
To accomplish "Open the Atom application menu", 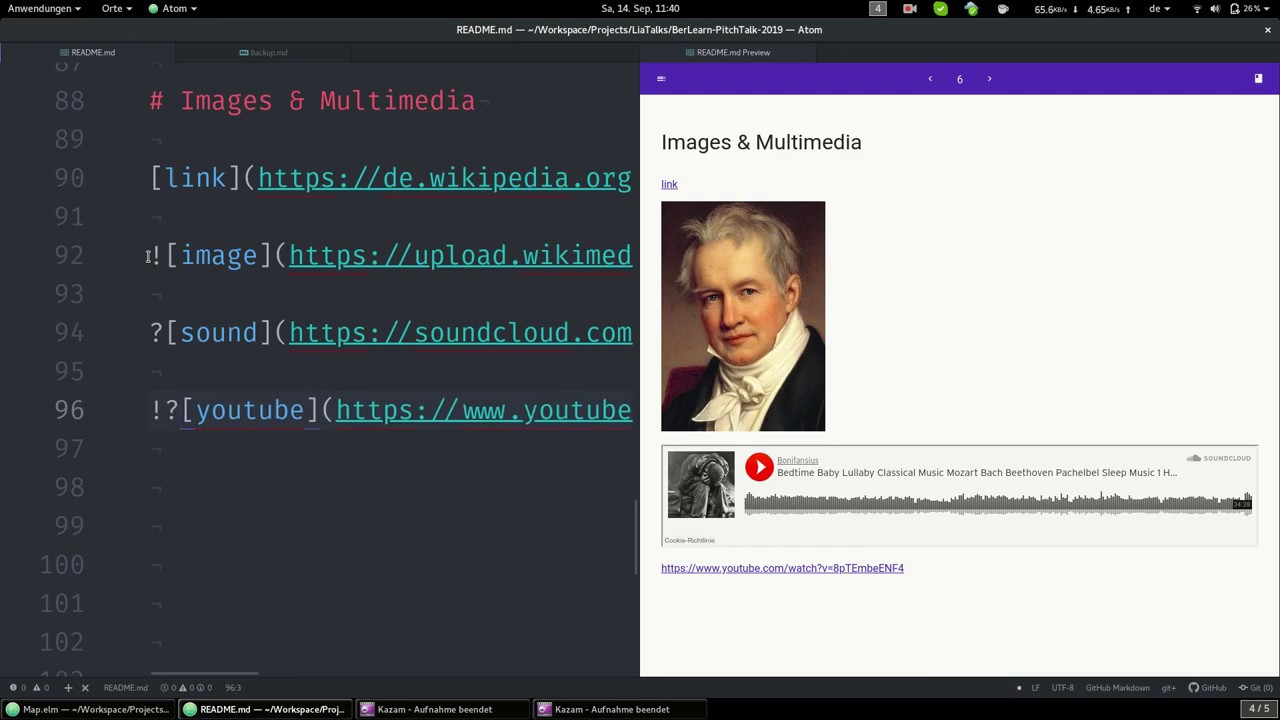I will 173,9.
